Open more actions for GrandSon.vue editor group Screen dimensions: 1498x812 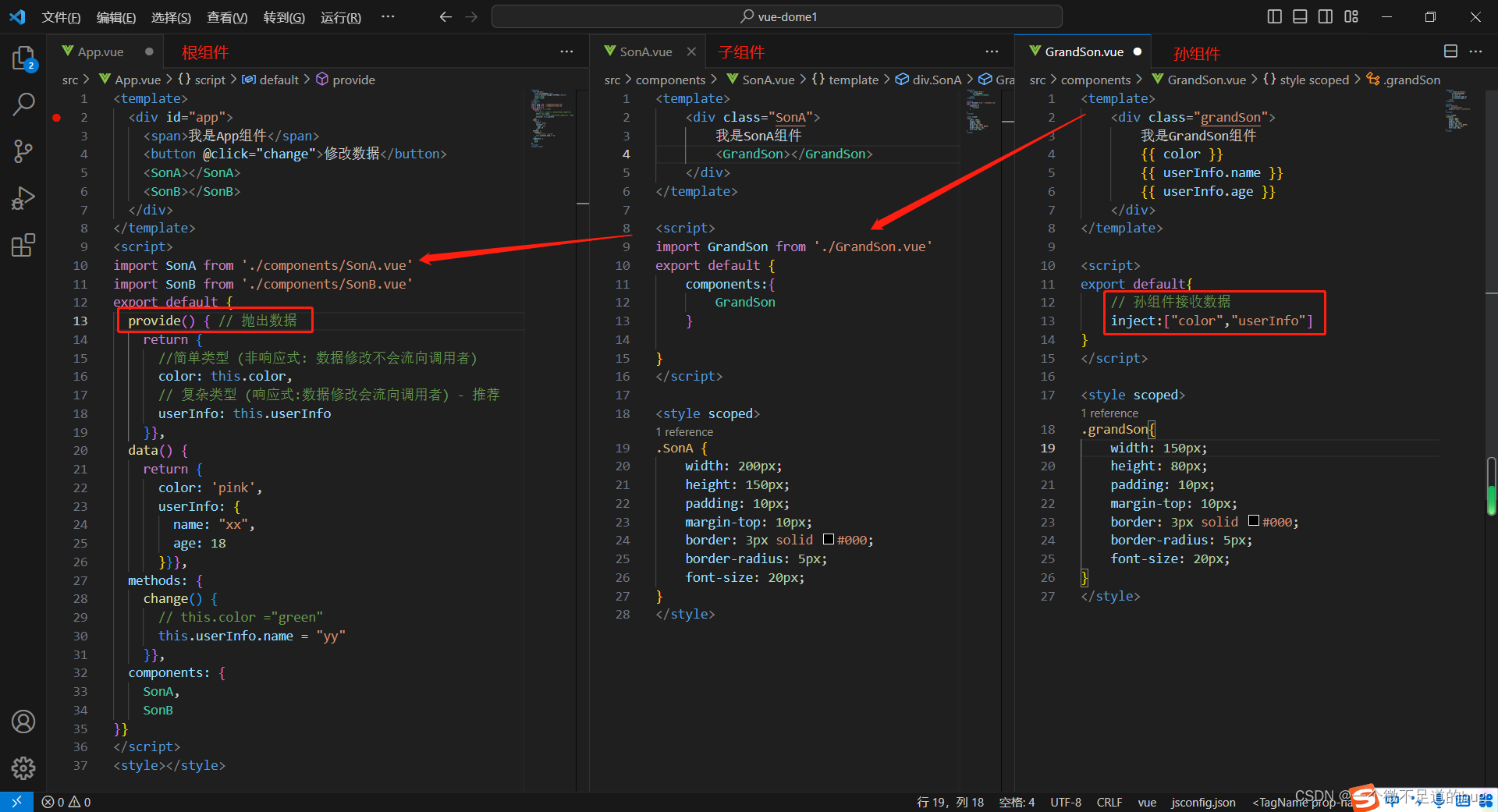1475,51
